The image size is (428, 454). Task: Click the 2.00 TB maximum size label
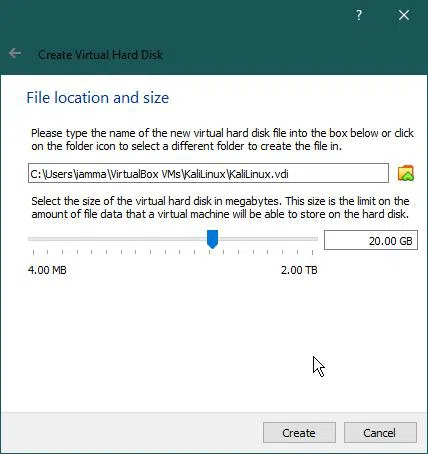(299, 270)
